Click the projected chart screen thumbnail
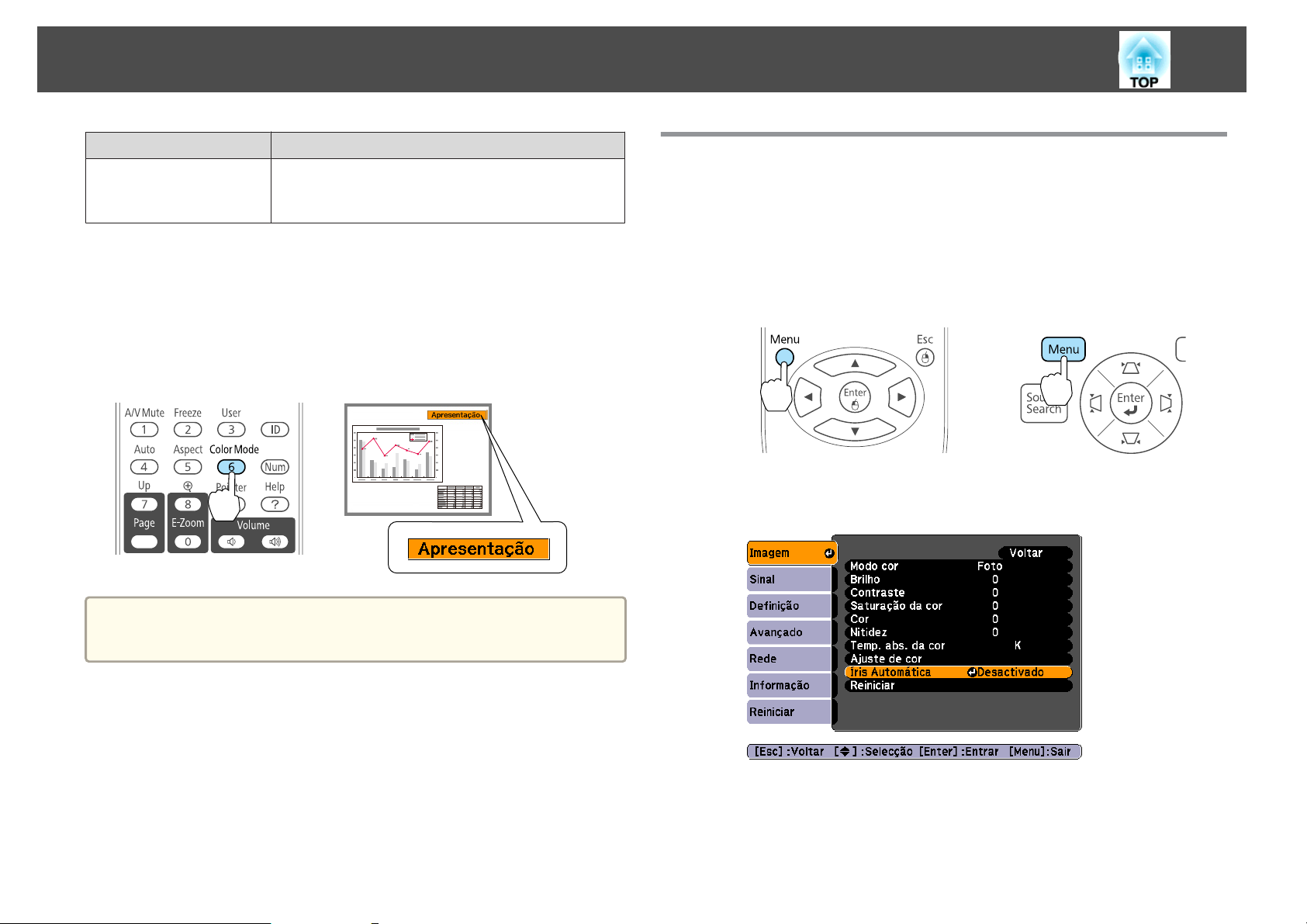Viewport: 1307px width, 924px height. click(x=418, y=459)
